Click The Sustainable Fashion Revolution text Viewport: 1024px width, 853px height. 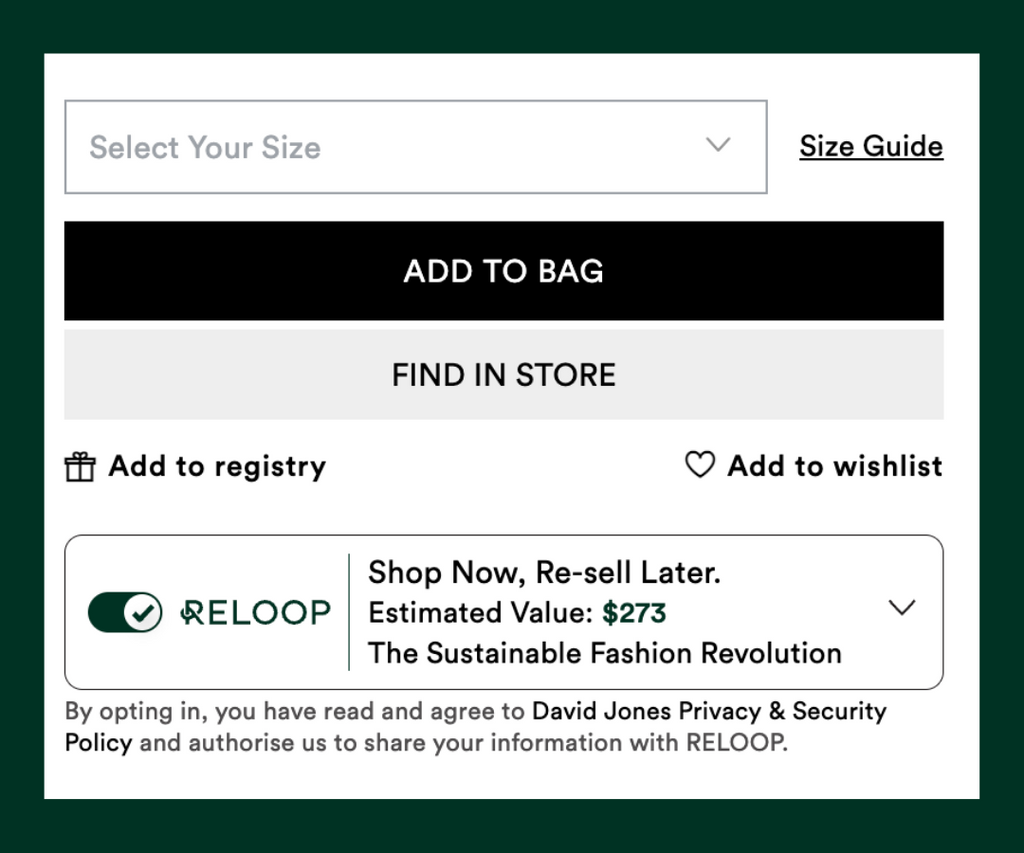[605, 653]
